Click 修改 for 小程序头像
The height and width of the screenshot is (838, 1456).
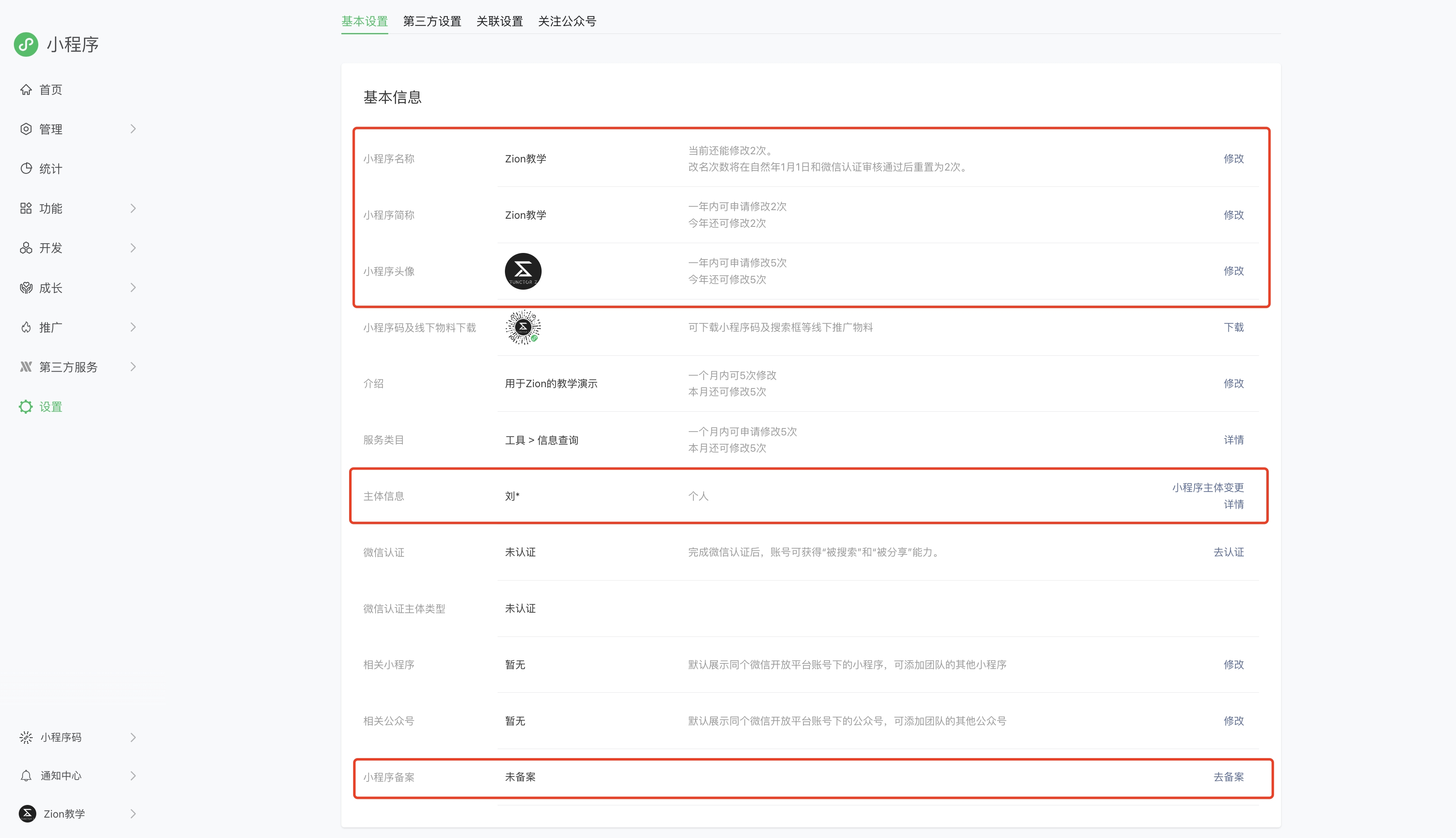pyautogui.click(x=1233, y=270)
